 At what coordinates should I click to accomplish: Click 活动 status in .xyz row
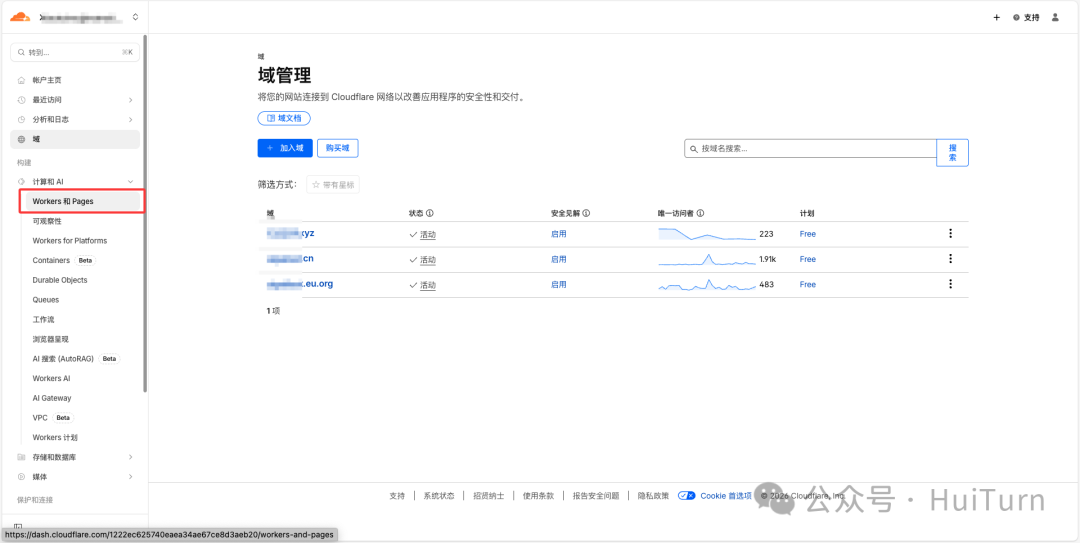click(x=428, y=234)
